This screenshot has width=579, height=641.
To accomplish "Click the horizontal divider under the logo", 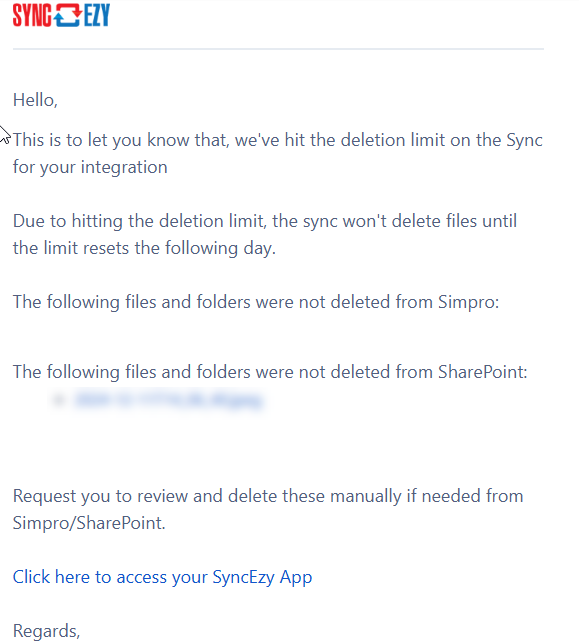I will 278,49.
